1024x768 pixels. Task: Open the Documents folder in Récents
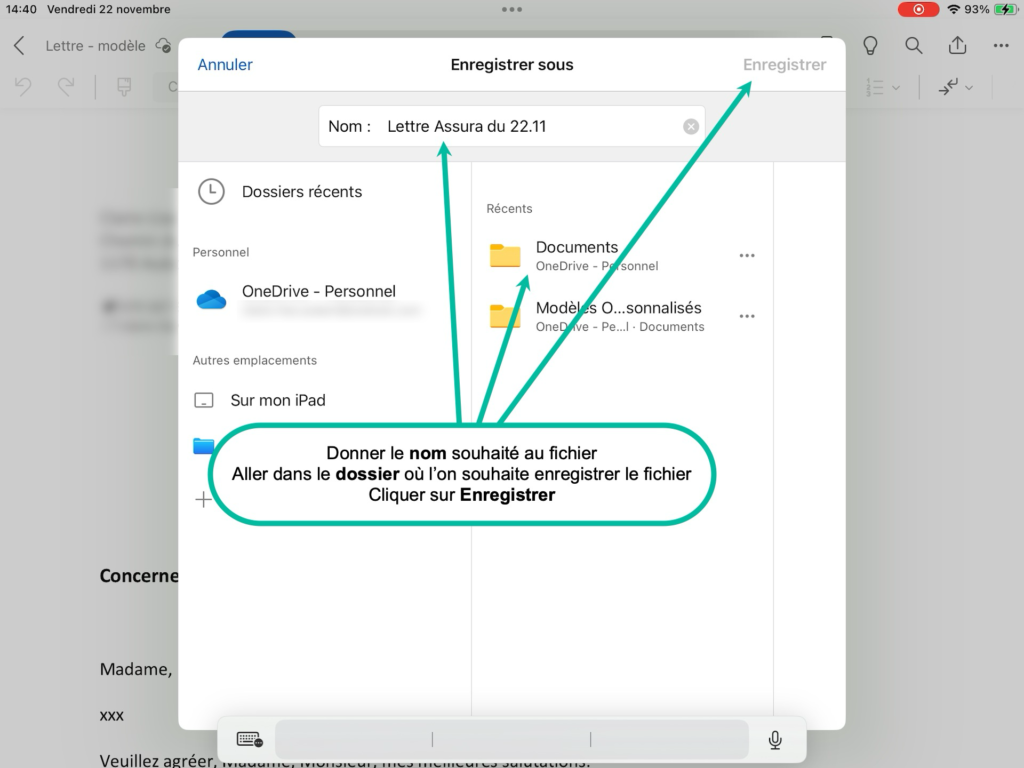(576, 255)
